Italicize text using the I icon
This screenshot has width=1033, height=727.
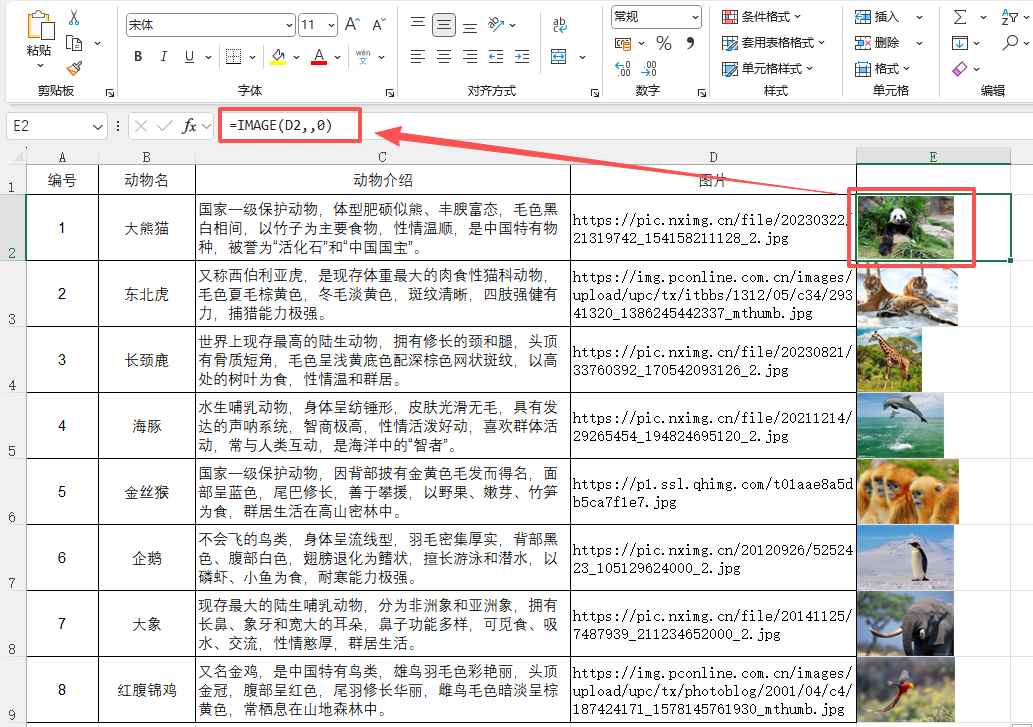point(162,57)
